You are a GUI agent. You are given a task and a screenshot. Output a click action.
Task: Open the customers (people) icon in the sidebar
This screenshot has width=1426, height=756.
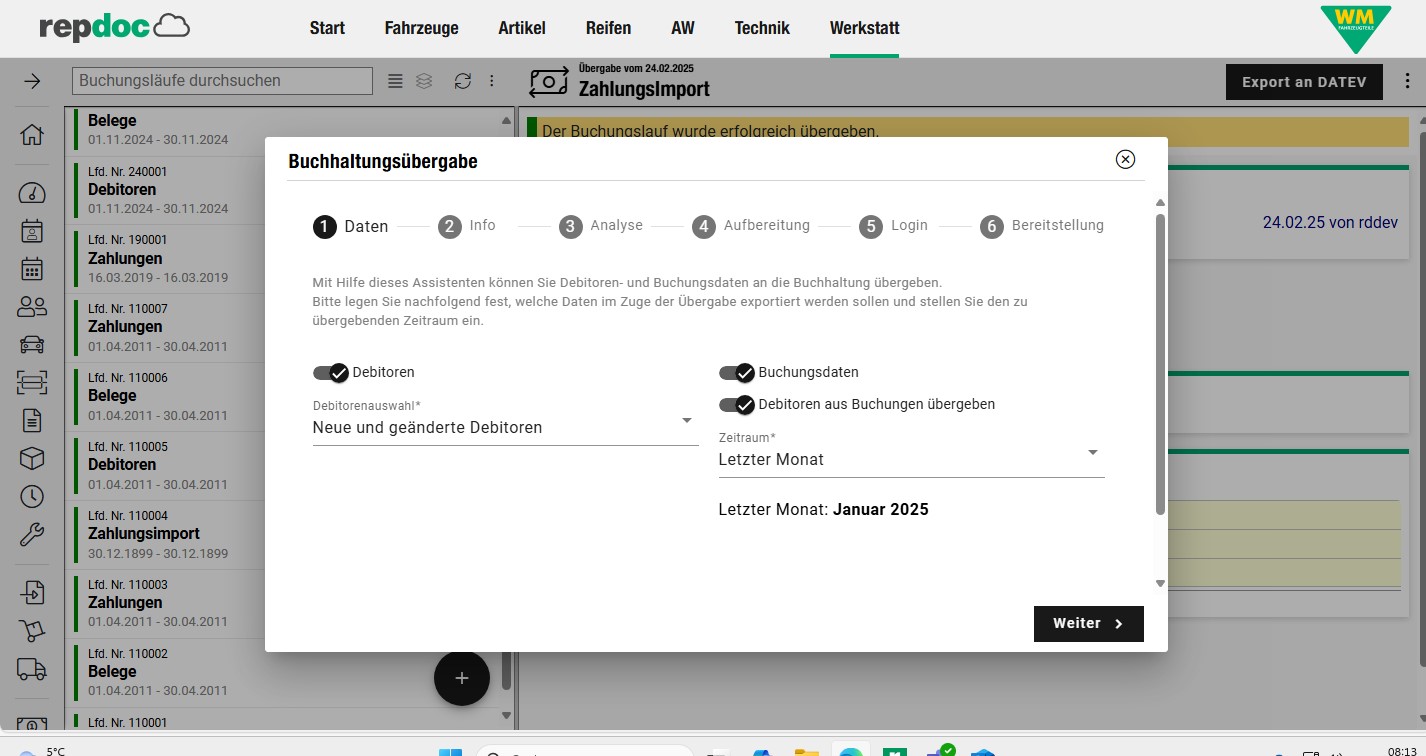(x=32, y=307)
